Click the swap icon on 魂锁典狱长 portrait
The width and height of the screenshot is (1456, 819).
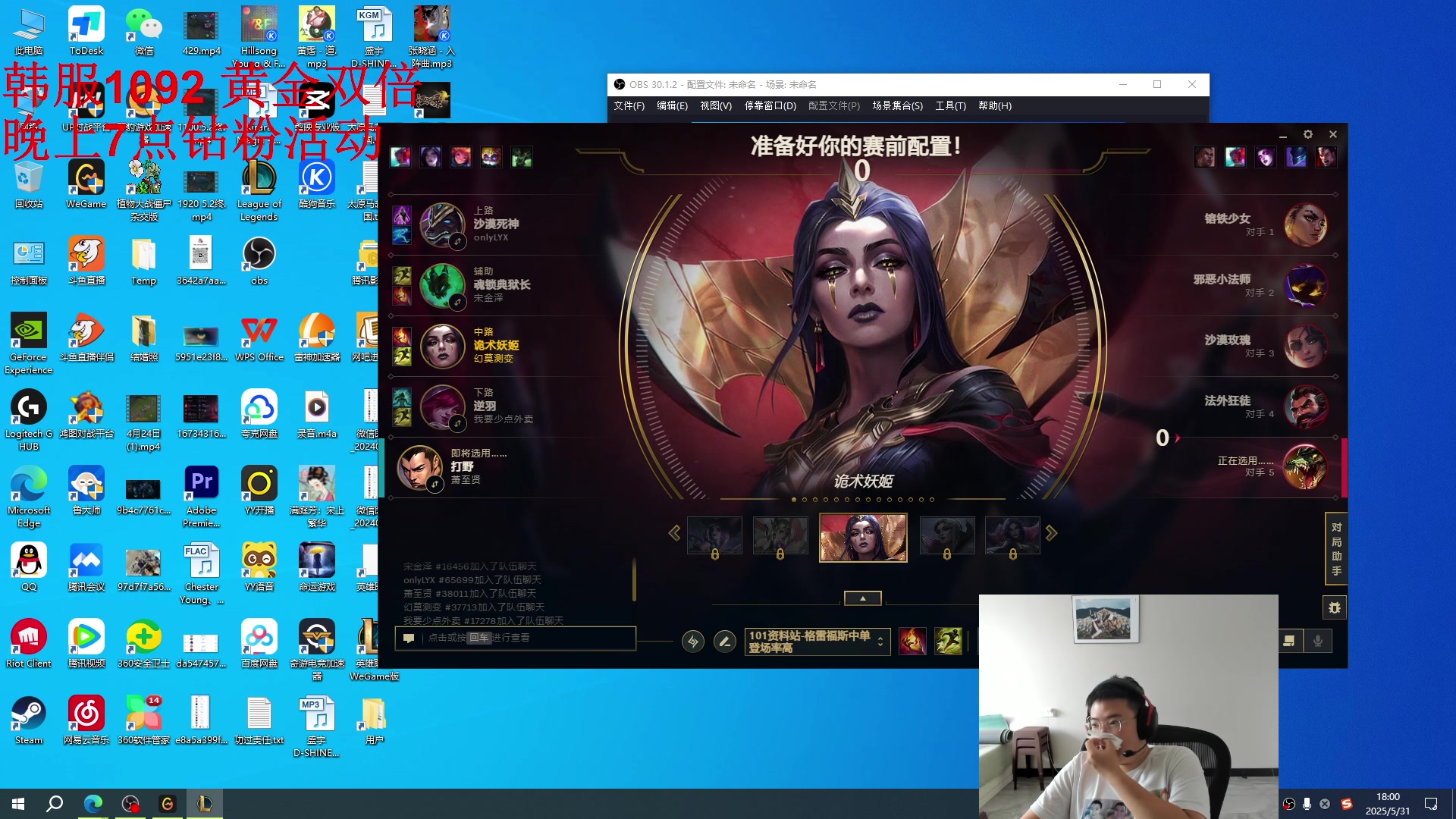click(457, 302)
